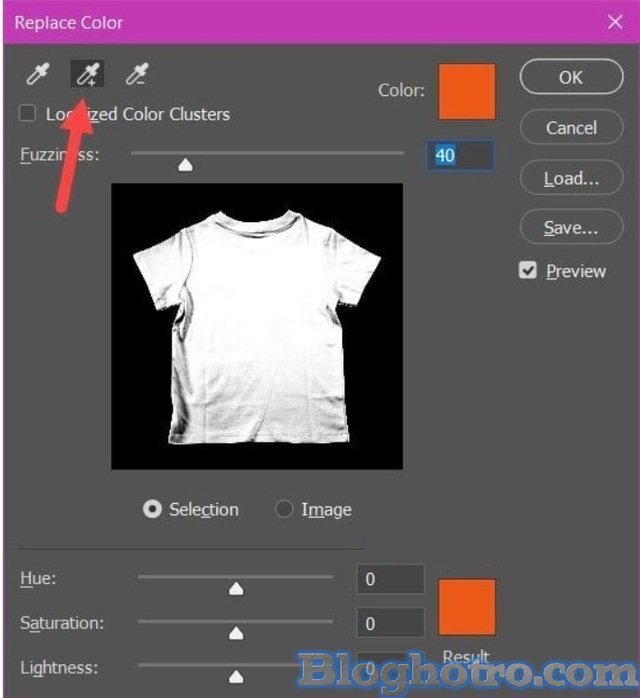Click the t-shirt selection preview thumbnail

click(256, 326)
